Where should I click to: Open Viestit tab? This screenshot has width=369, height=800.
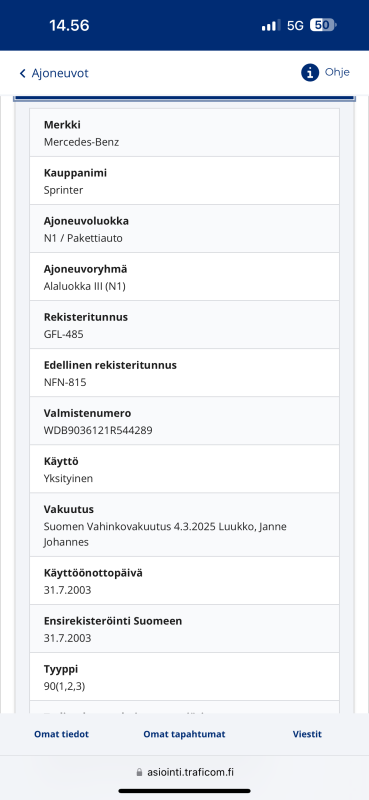coord(307,734)
